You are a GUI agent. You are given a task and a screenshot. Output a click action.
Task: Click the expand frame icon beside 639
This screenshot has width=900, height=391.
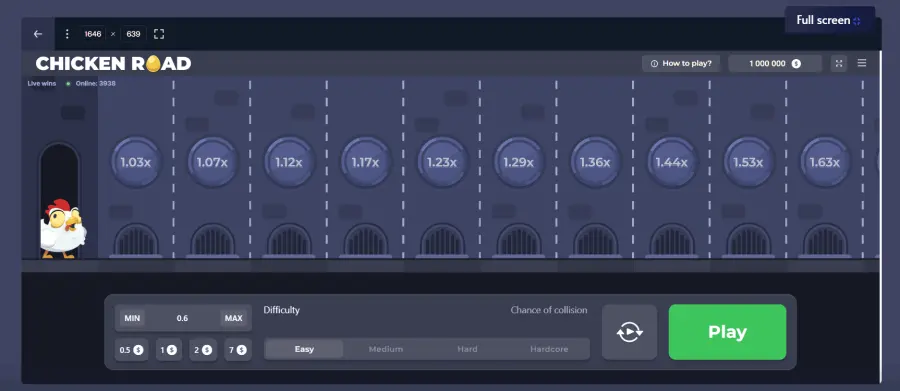coord(159,34)
